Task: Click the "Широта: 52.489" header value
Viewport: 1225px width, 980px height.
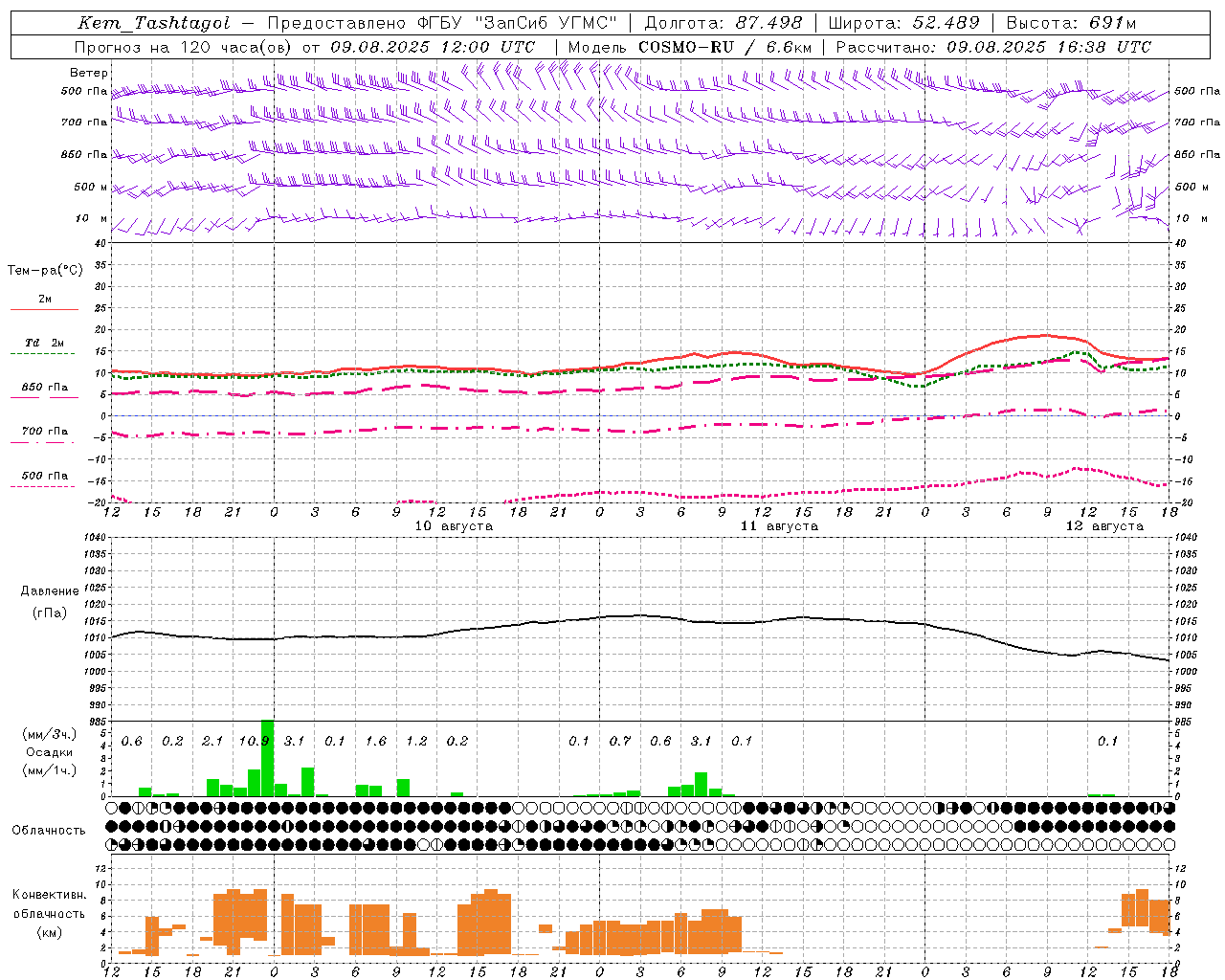Action: (903, 23)
